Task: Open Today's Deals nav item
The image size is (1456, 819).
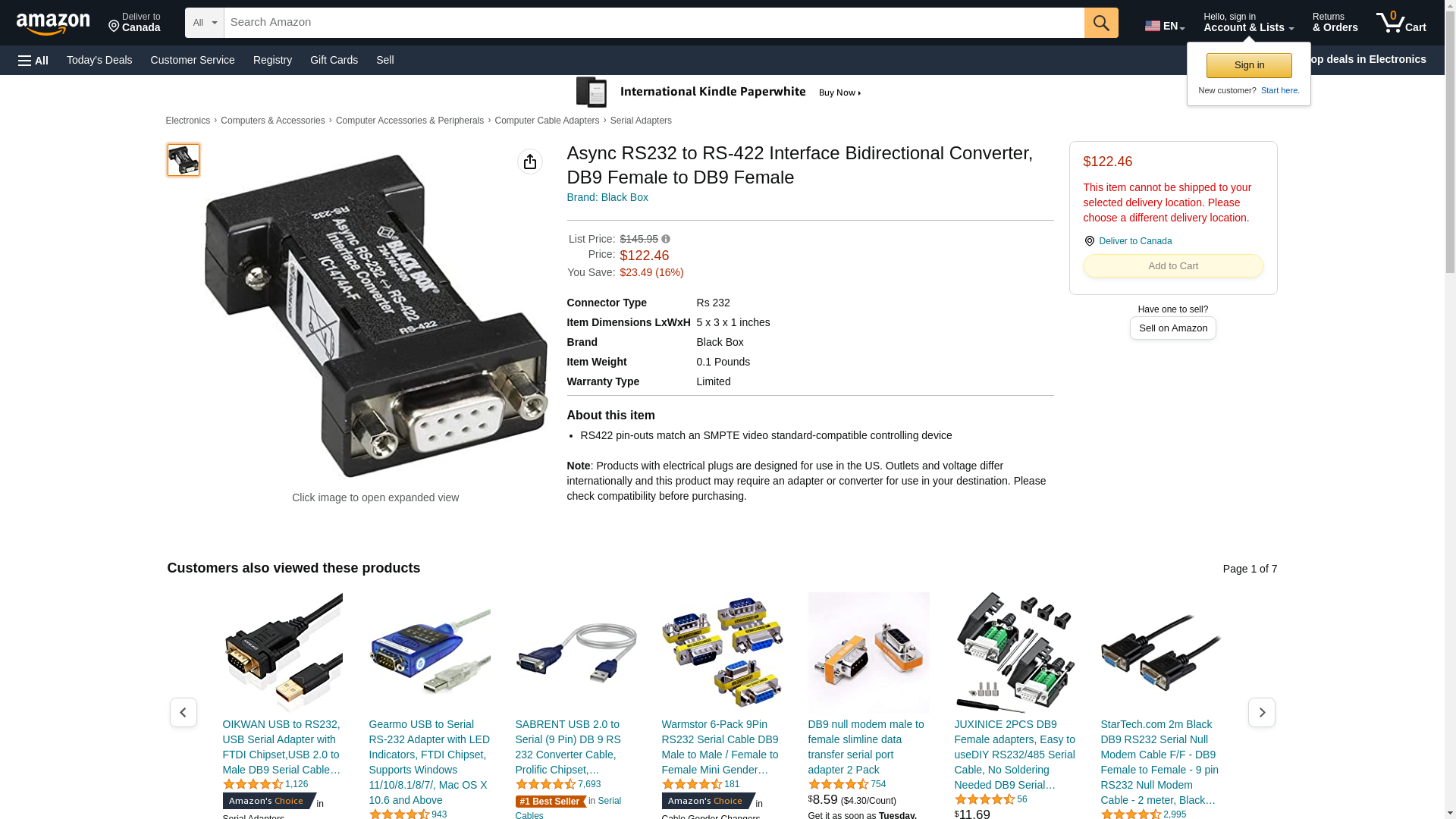Action: 99,60
